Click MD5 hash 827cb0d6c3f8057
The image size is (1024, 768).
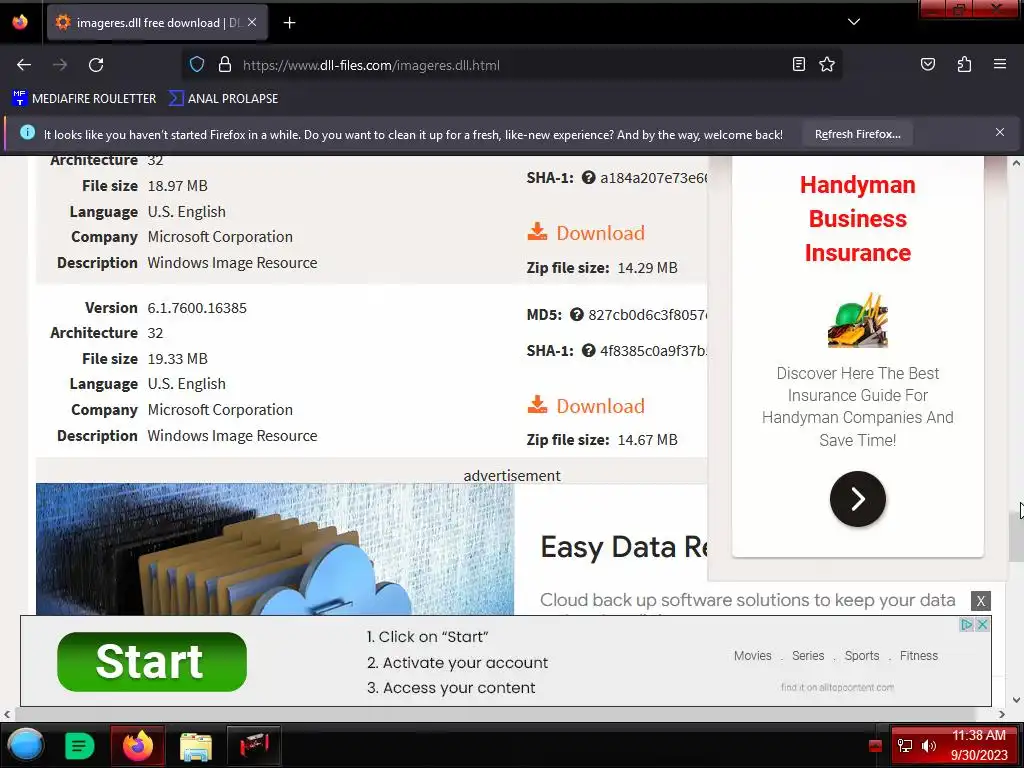click(x=647, y=315)
